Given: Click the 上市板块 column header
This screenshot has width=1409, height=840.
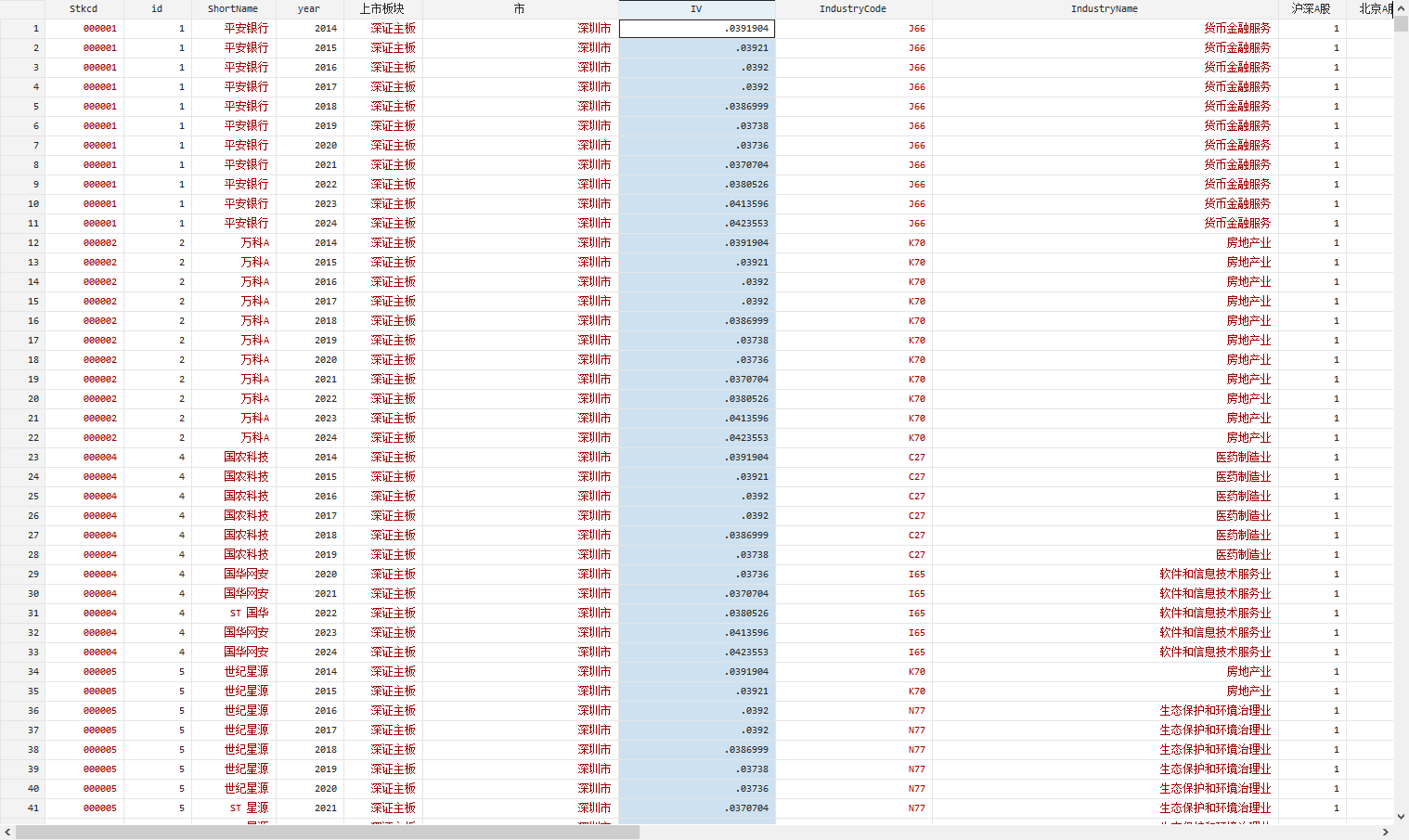Looking at the screenshot, I should 382,8.
